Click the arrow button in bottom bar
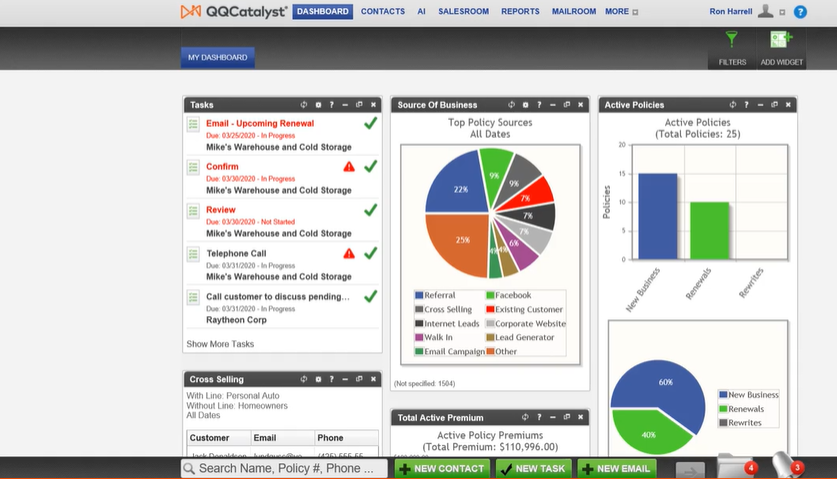837x479 pixels. pos(690,470)
